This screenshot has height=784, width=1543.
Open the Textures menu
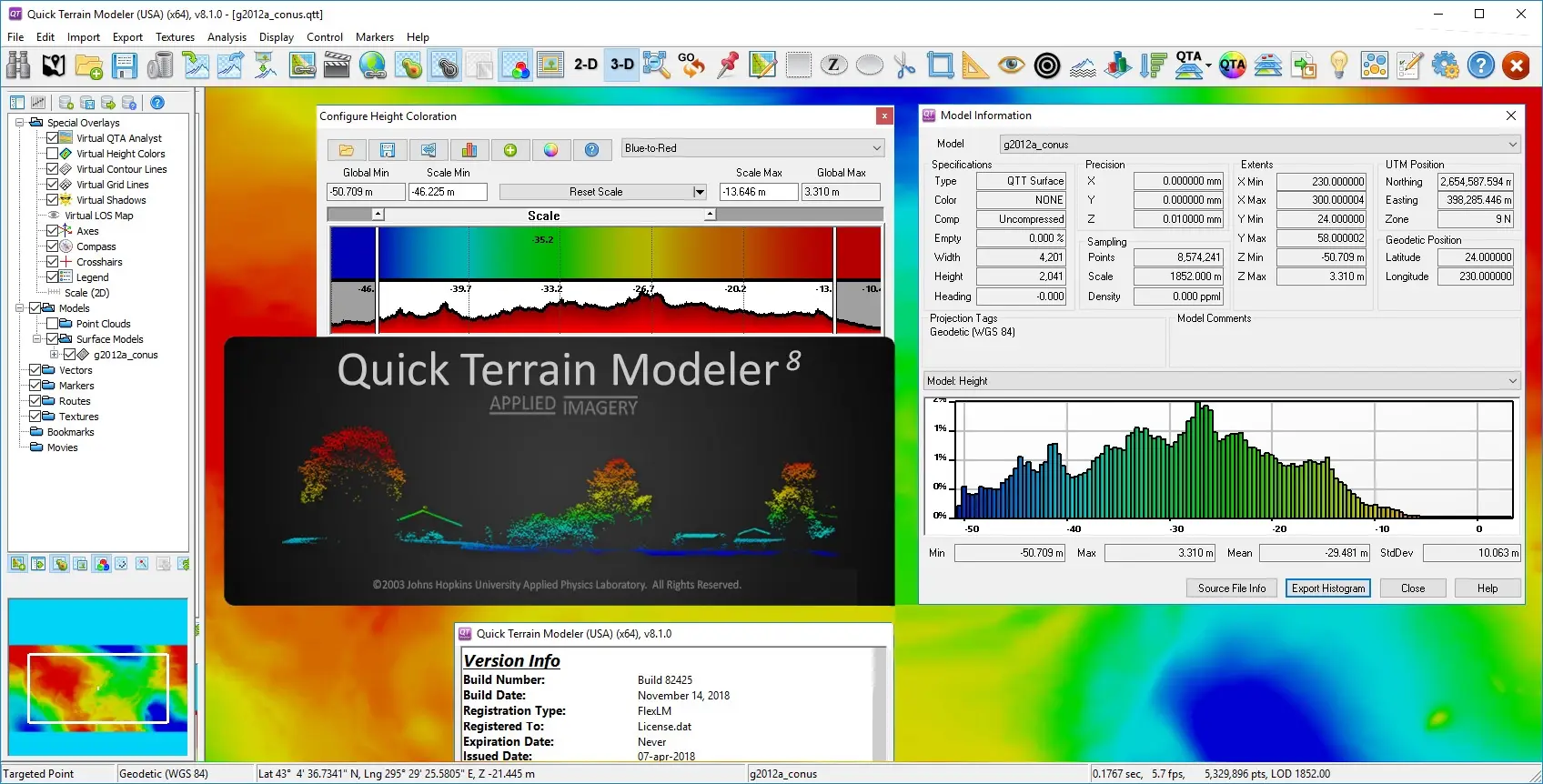175,37
